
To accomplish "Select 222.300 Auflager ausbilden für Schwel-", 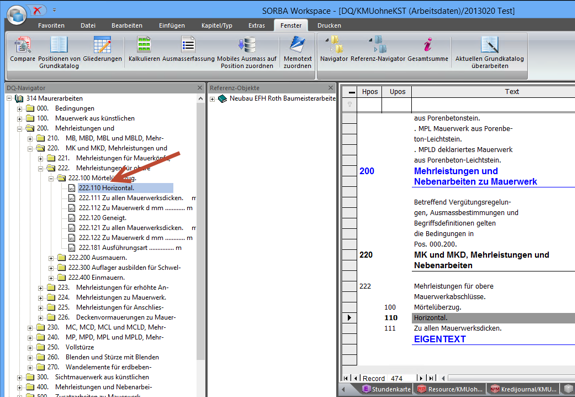I will 125,268.
